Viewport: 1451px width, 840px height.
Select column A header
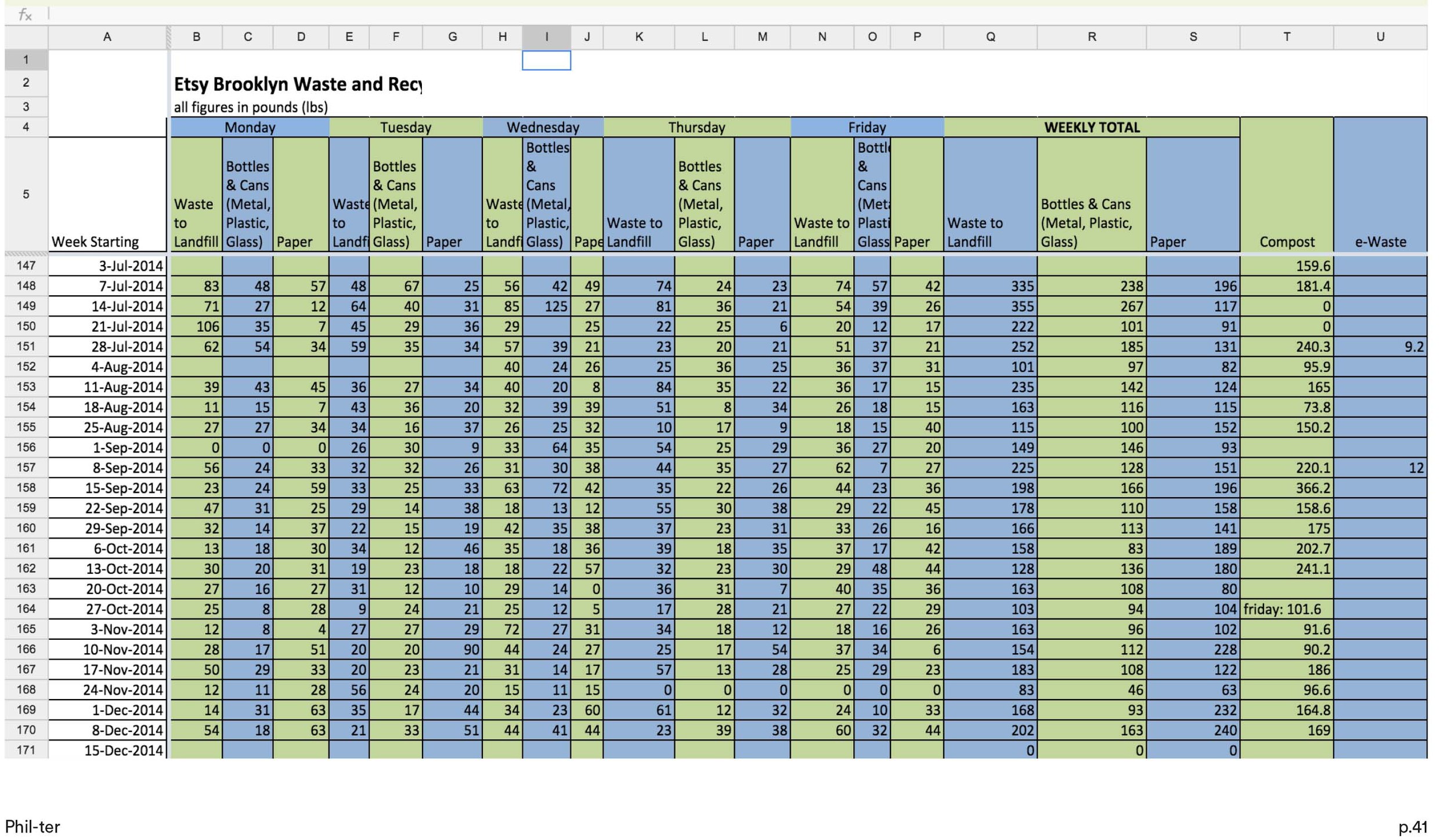coord(107,37)
